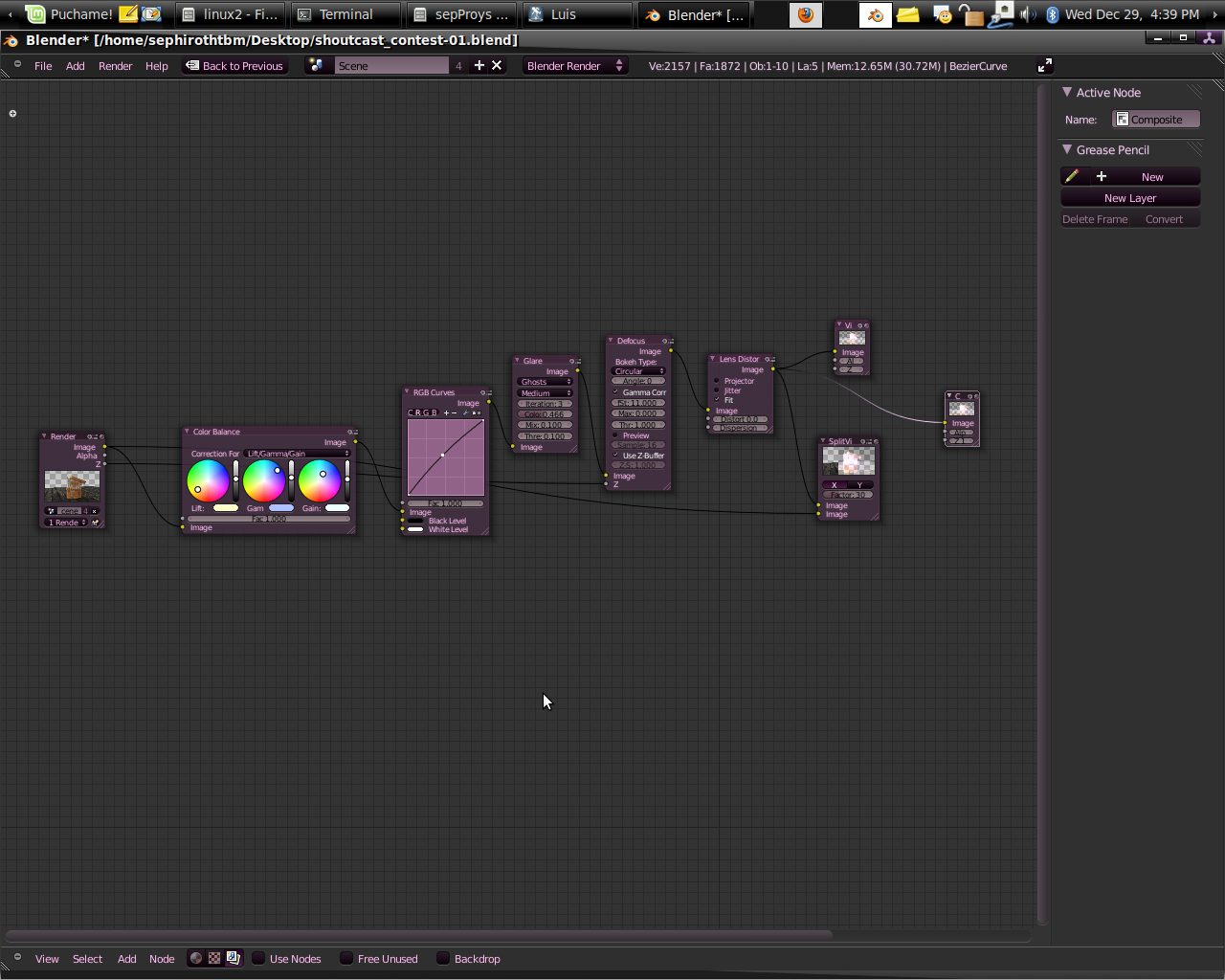
Task: Click the Defocus node options icon
Action: (x=668, y=341)
